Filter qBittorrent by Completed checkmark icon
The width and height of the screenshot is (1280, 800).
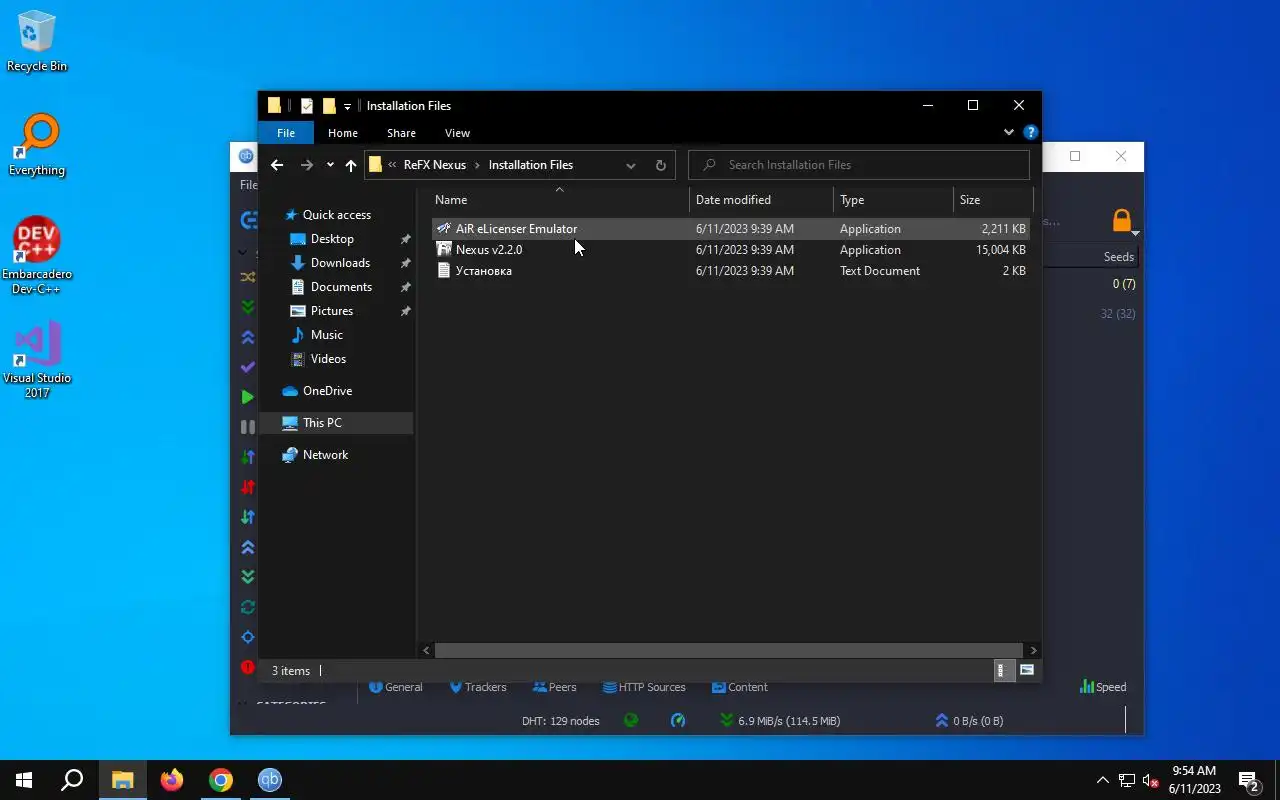click(x=247, y=367)
